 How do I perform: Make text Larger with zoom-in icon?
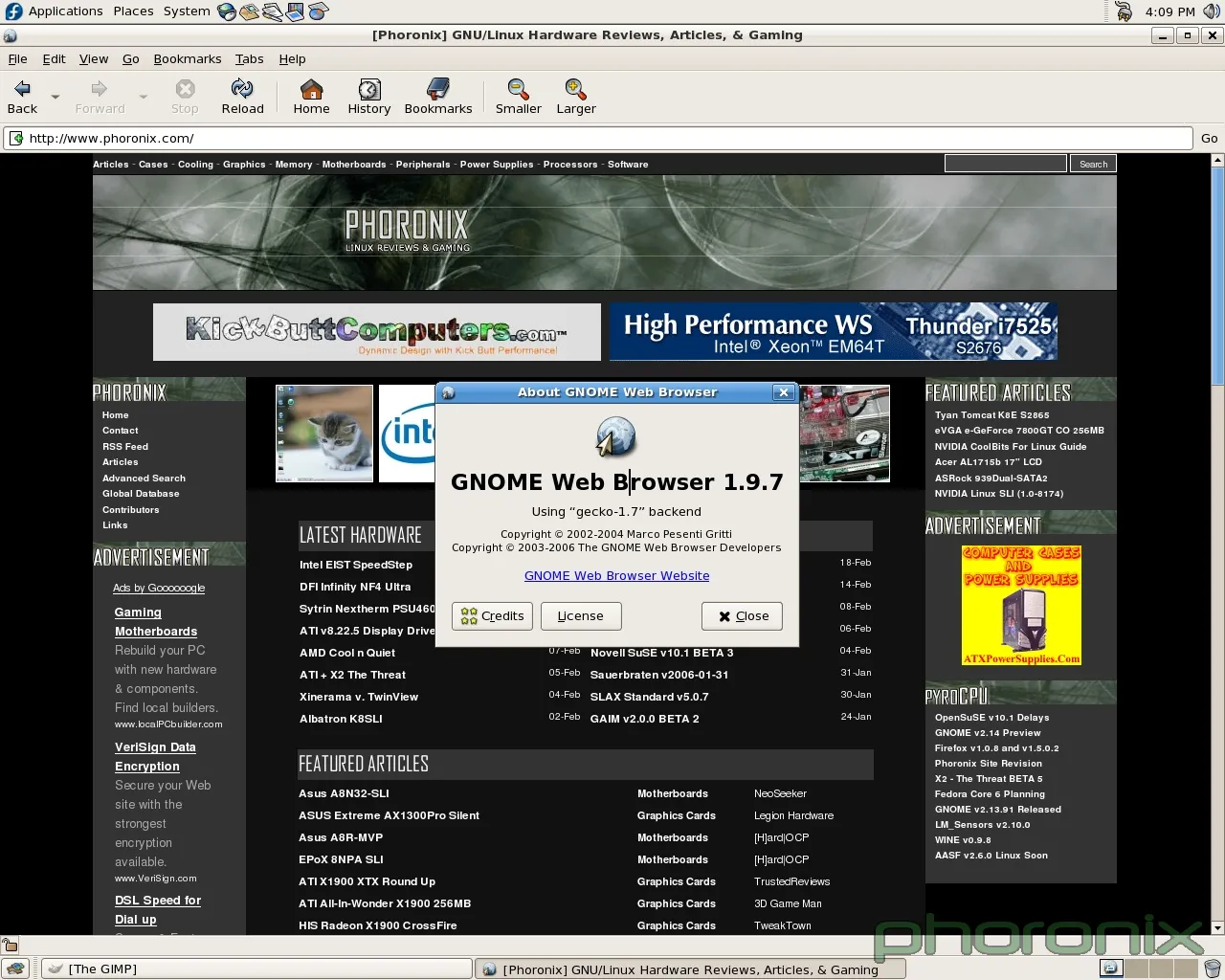[x=576, y=89]
